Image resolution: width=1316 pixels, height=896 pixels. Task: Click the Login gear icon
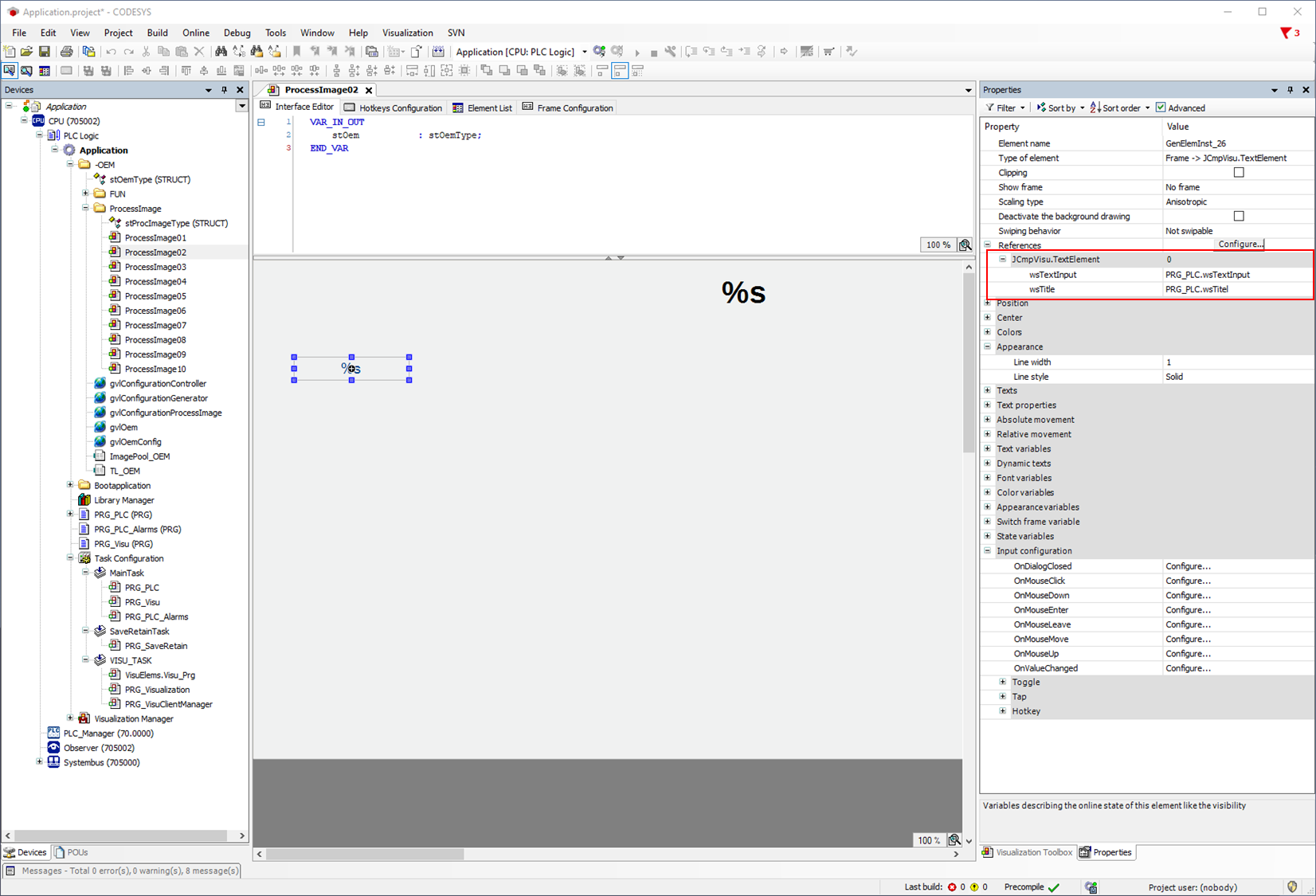pos(599,52)
